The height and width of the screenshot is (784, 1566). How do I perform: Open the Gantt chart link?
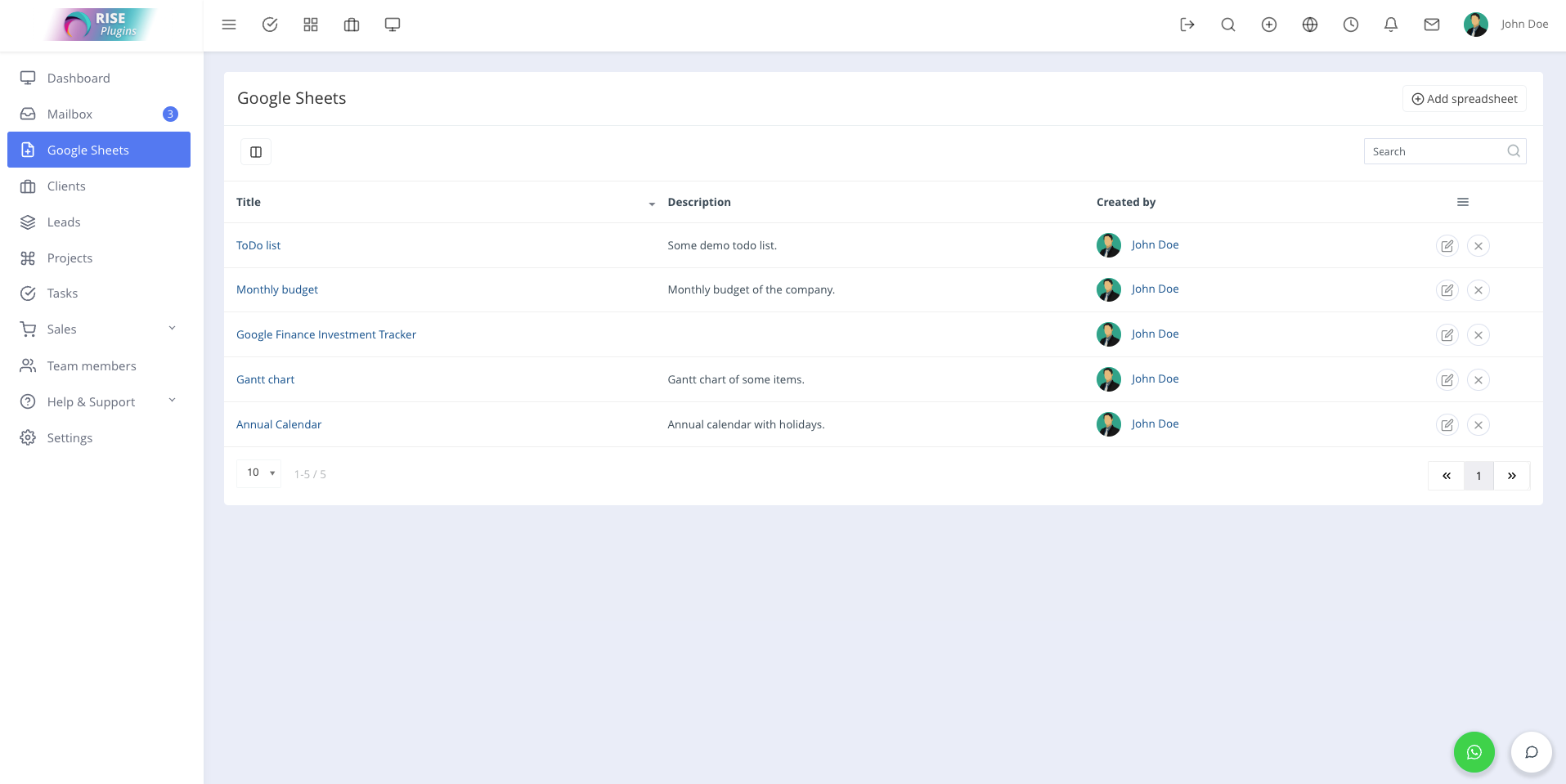(266, 379)
